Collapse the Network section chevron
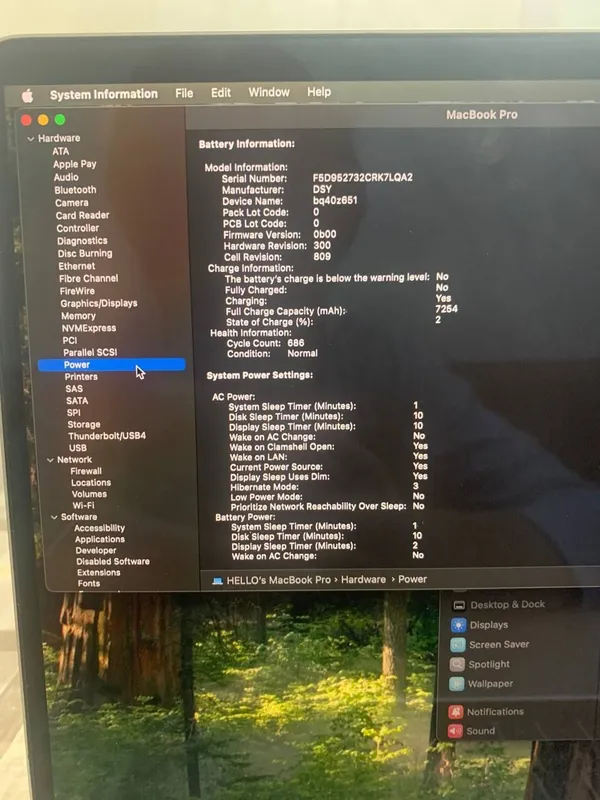The image size is (600, 800). [50, 460]
